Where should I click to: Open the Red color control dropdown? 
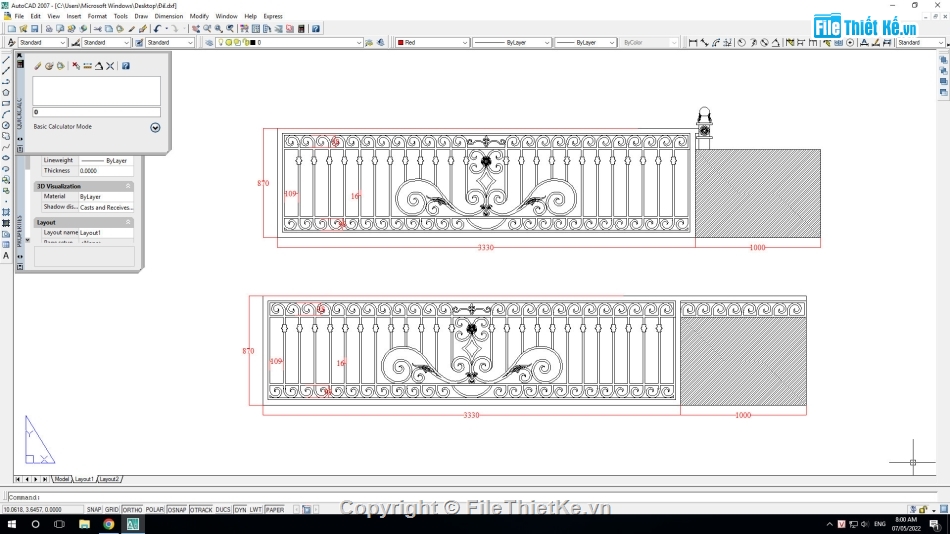click(x=432, y=42)
